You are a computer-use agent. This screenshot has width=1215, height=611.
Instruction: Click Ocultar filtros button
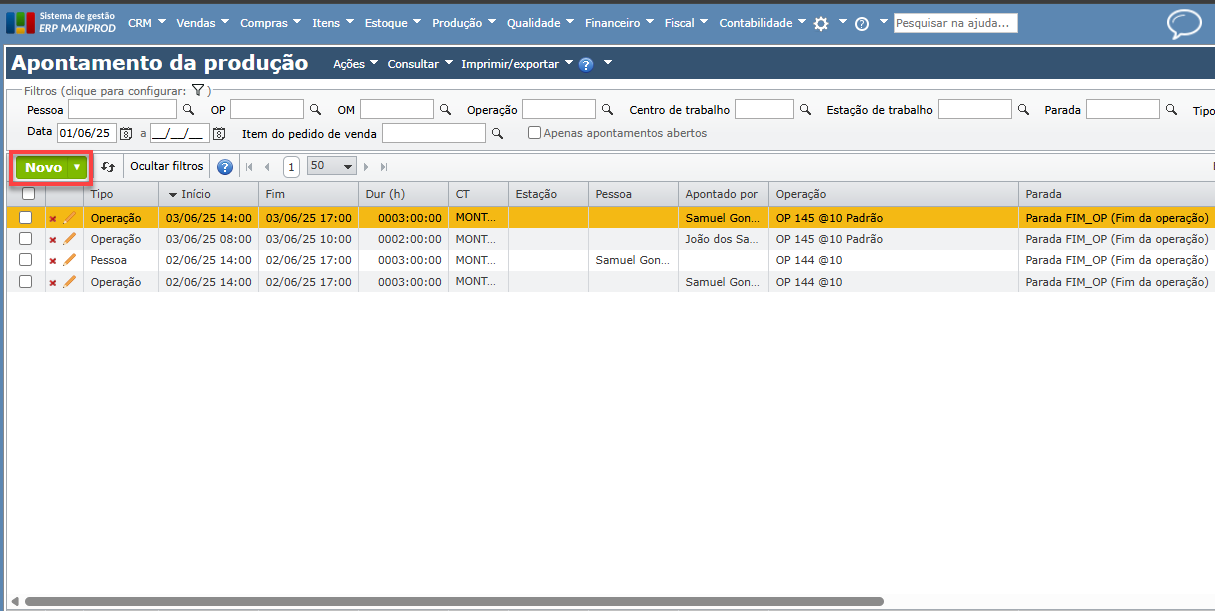coord(167,166)
